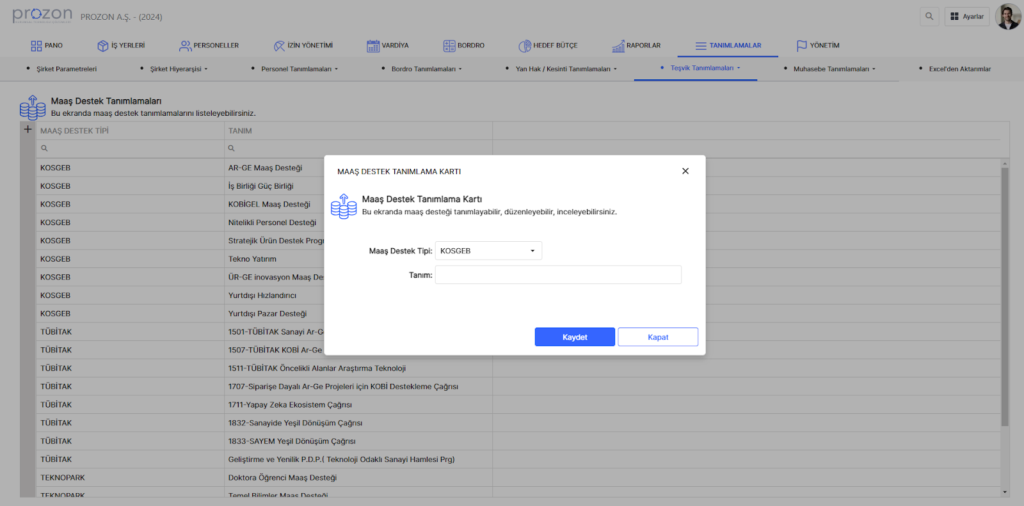Open the Ayarlar settings button
Screen dimensions: 1024x506
coord(966,17)
